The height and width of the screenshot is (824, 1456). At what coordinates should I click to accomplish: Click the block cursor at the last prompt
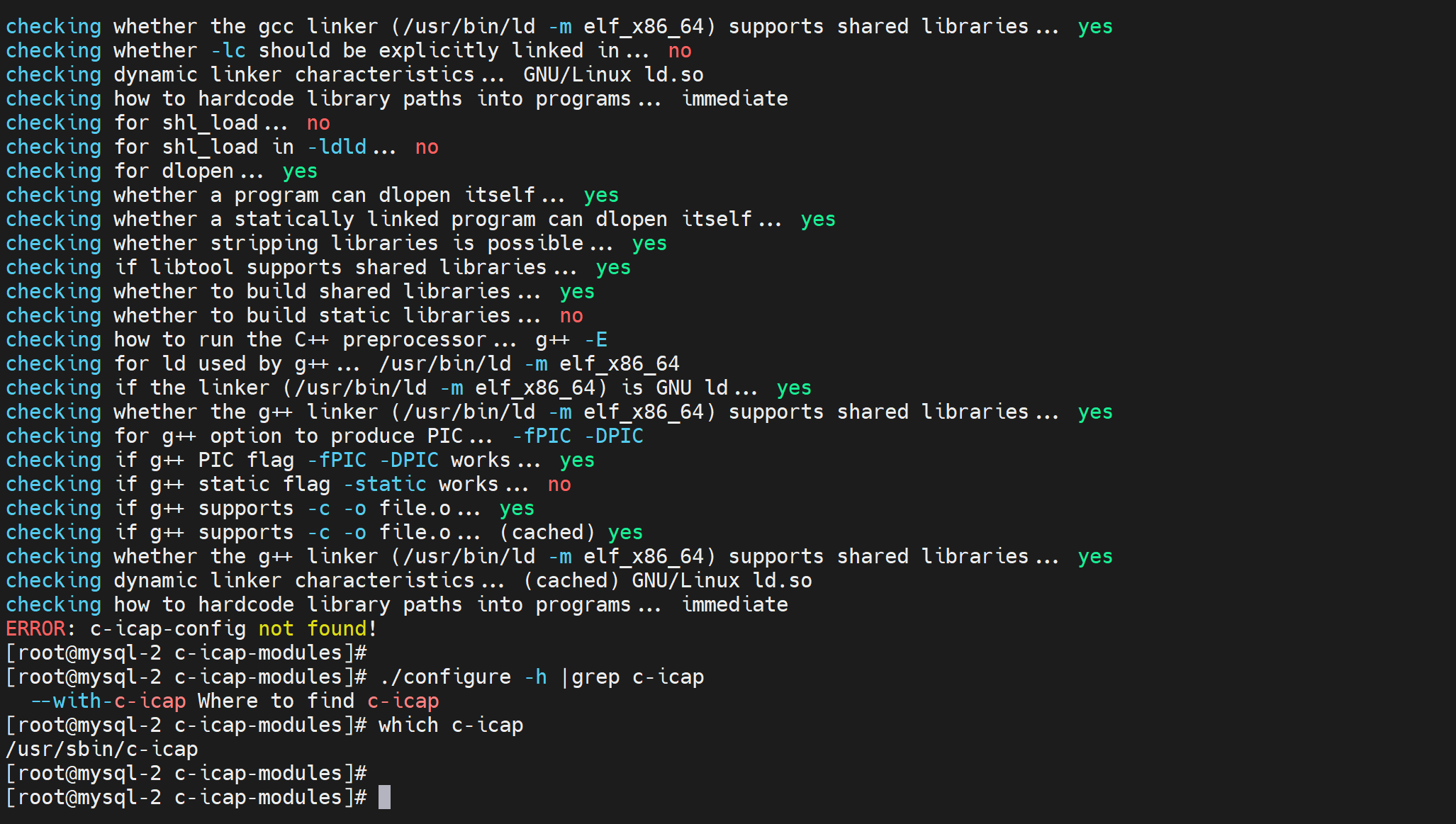[x=384, y=797]
